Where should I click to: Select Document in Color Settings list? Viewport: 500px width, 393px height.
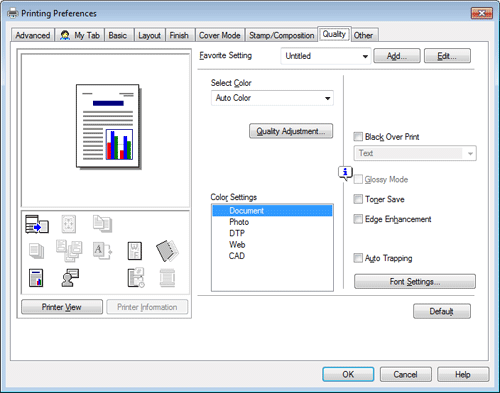click(x=272, y=211)
